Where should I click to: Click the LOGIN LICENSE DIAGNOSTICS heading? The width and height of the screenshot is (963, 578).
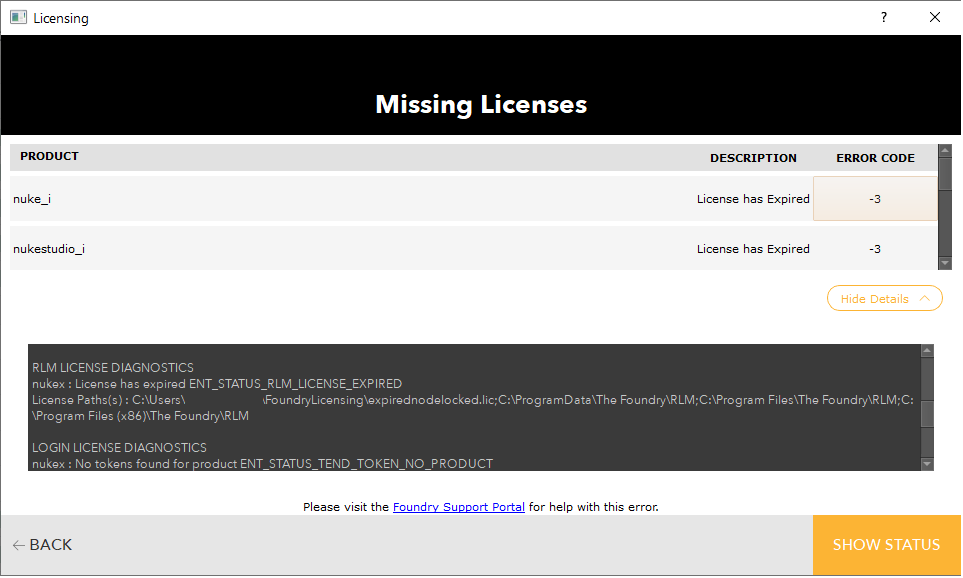(x=119, y=448)
